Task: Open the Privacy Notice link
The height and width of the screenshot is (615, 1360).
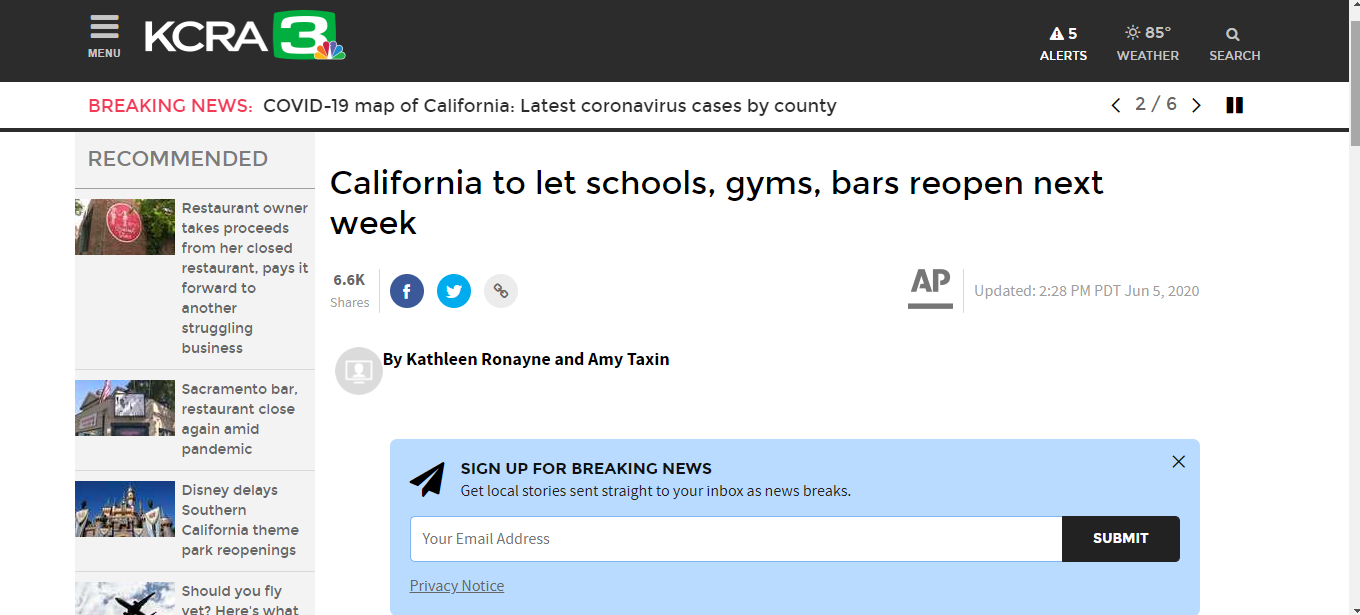Action: [x=457, y=586]
